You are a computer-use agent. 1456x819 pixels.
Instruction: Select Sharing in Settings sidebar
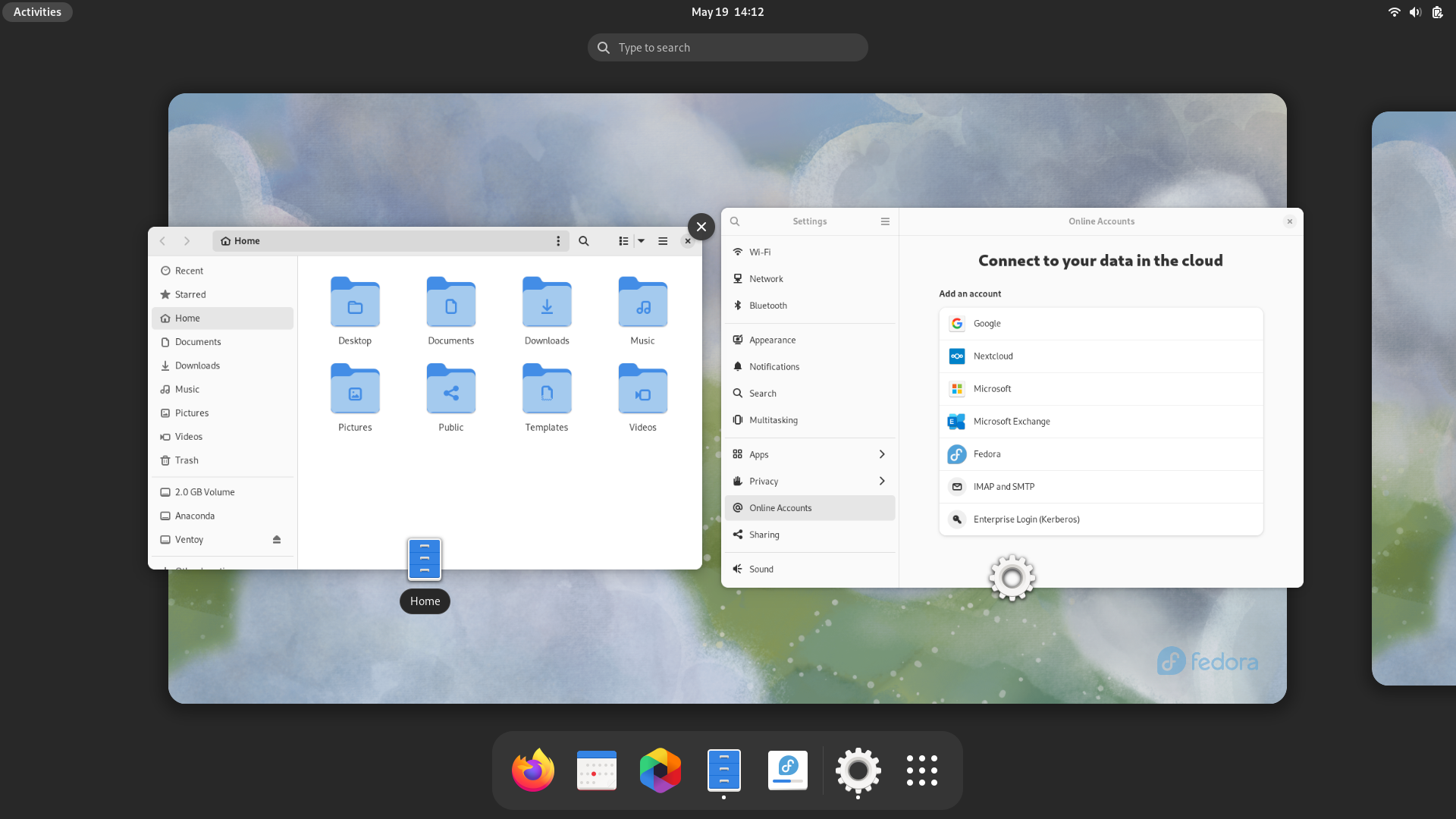[810, 534]
